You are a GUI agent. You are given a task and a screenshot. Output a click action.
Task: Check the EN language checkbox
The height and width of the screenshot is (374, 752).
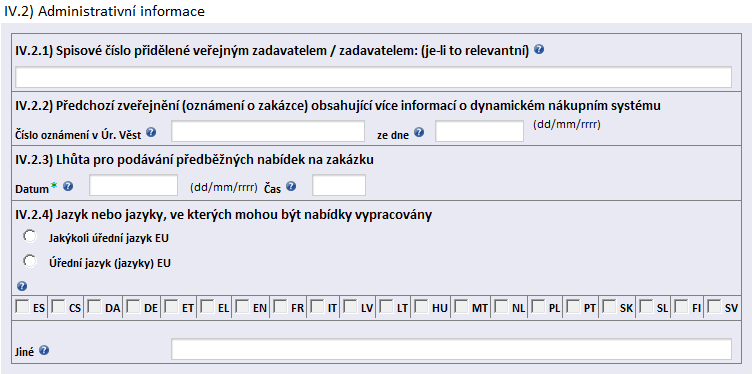242,306
